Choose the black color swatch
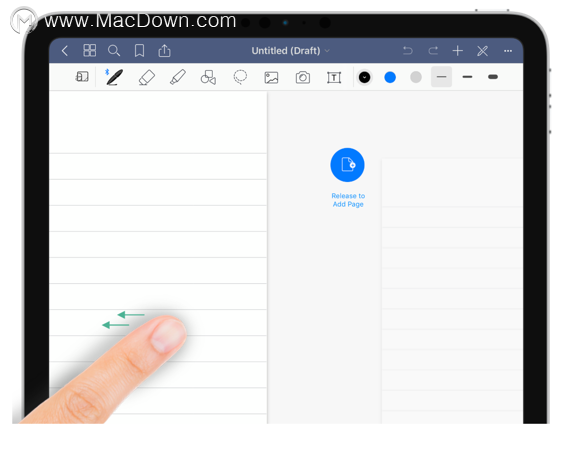 (365, 77)
